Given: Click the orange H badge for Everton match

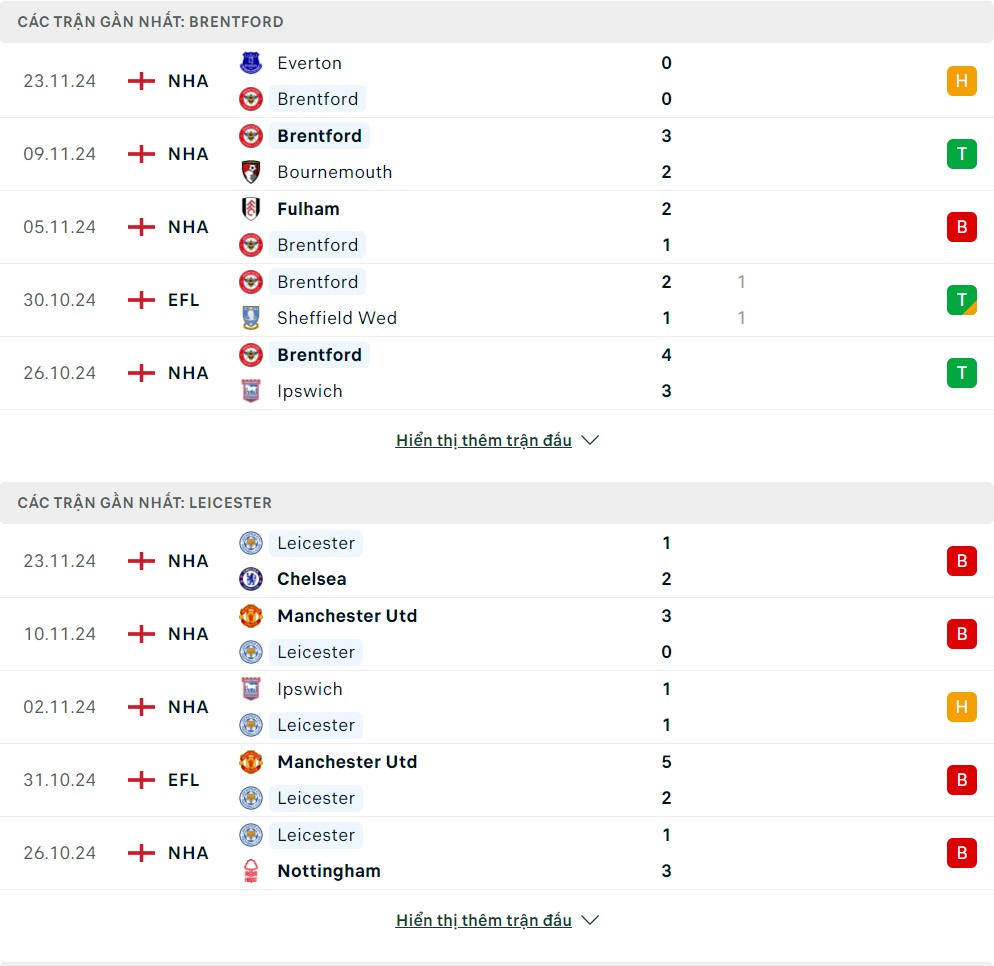Looking at the screenshot, I should point(961,81).
